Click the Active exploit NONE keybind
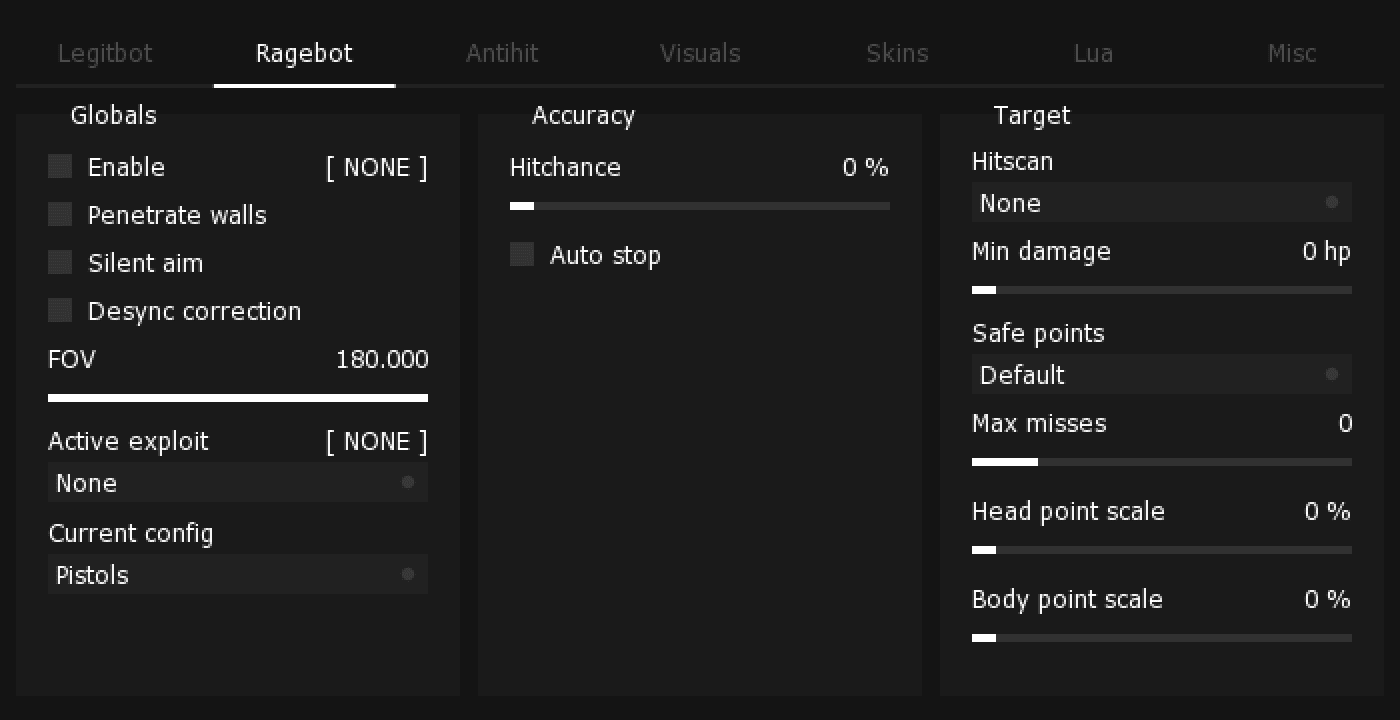The width and height of the screenshot is (1400, 720). pyautogui.click(x=377, y=441)
